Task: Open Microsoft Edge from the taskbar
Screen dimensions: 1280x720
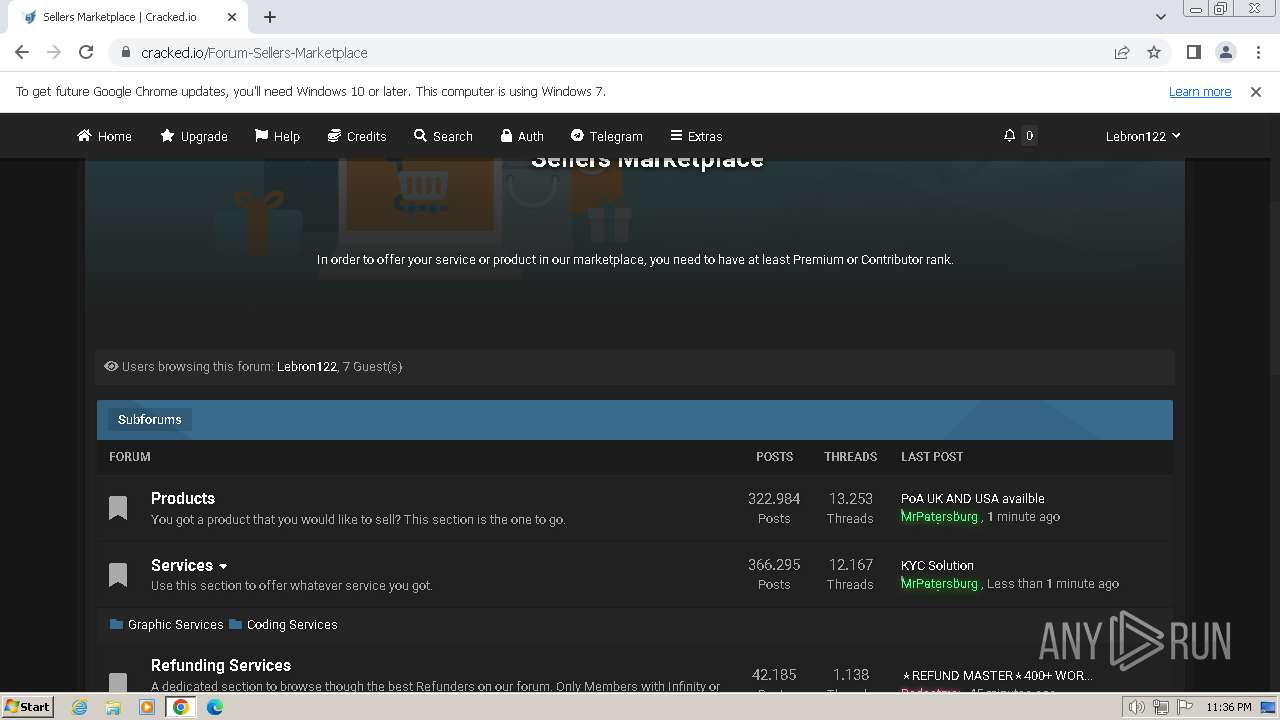Action: [x=215, y=707]
